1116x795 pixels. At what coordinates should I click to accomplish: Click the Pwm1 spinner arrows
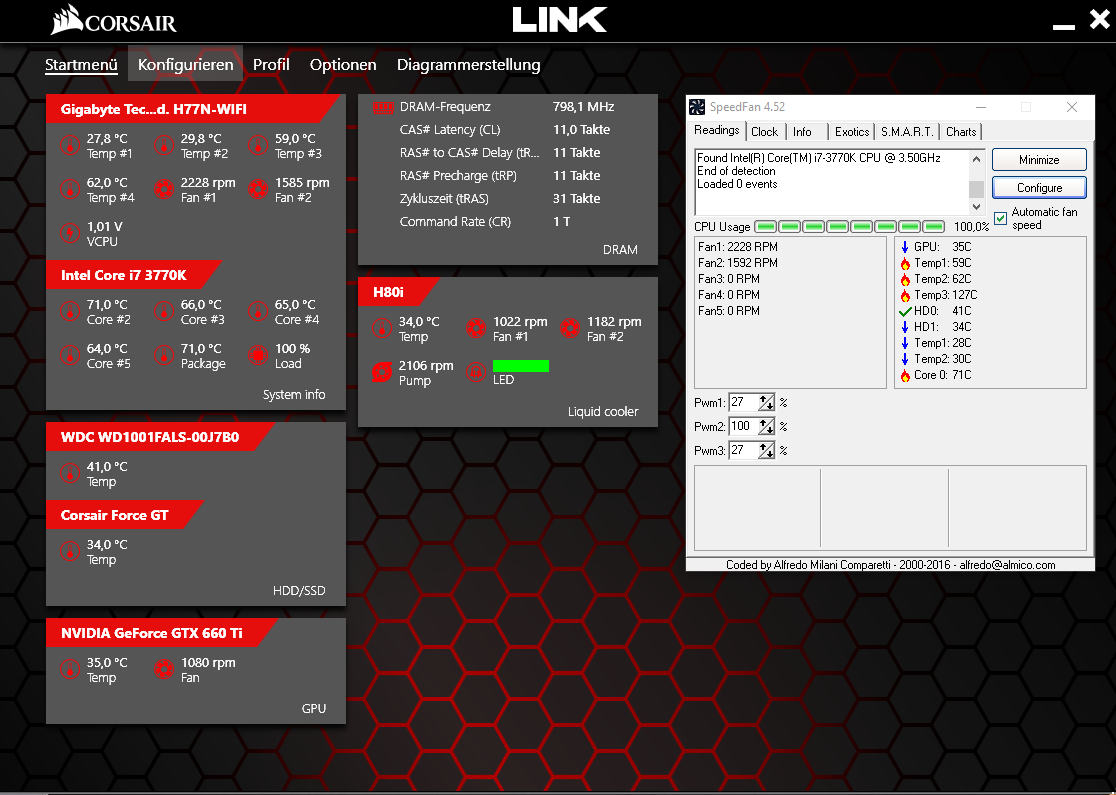point(767,403)
